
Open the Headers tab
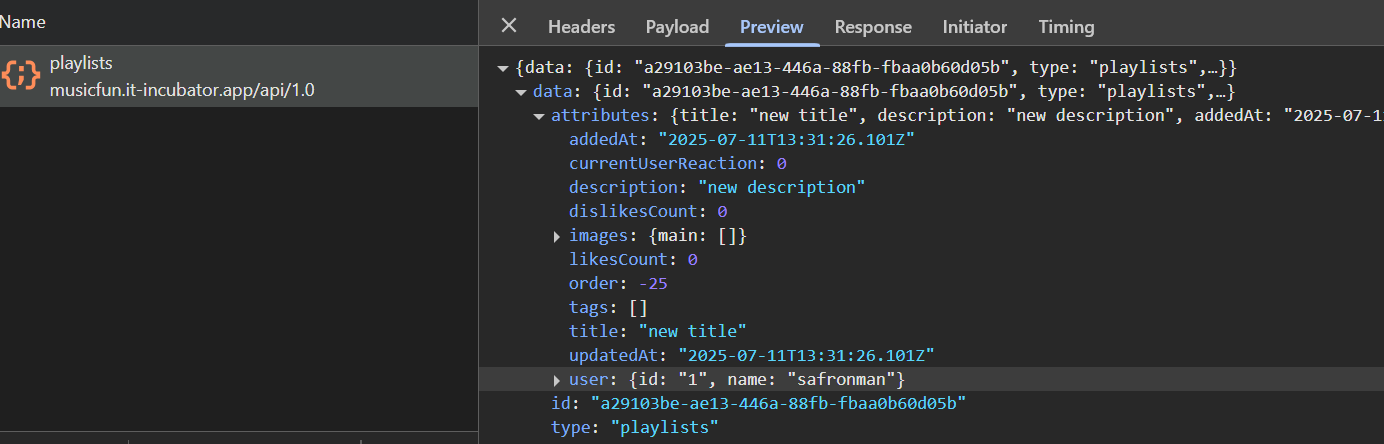pos(581,27)
